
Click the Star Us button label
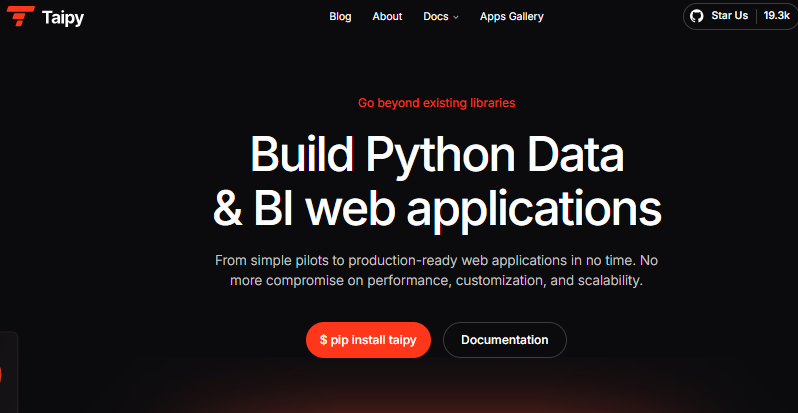point(729,16)
